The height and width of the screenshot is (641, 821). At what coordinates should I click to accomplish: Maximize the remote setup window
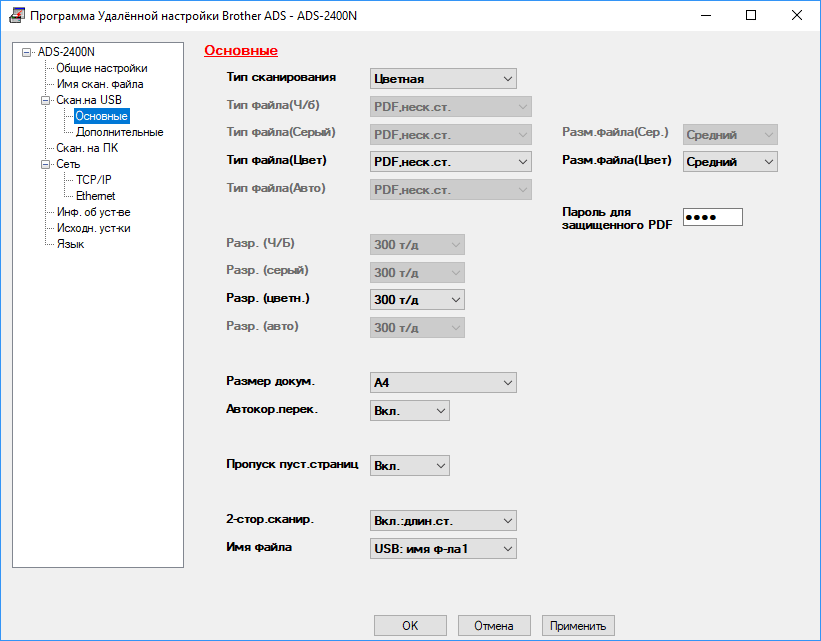(x=751, y=15)
